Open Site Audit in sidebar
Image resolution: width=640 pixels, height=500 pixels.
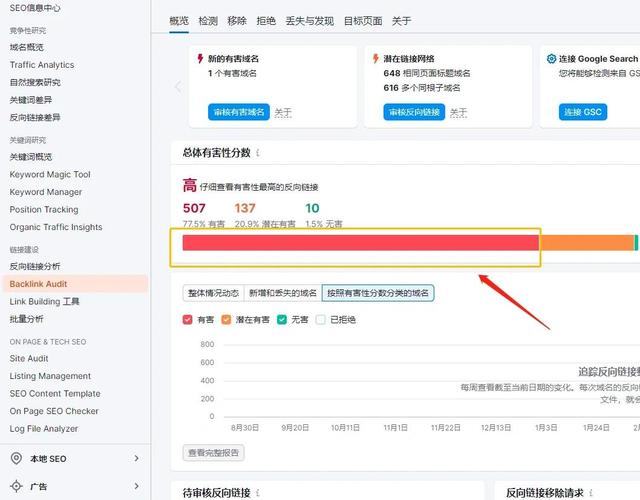point(29,358)
